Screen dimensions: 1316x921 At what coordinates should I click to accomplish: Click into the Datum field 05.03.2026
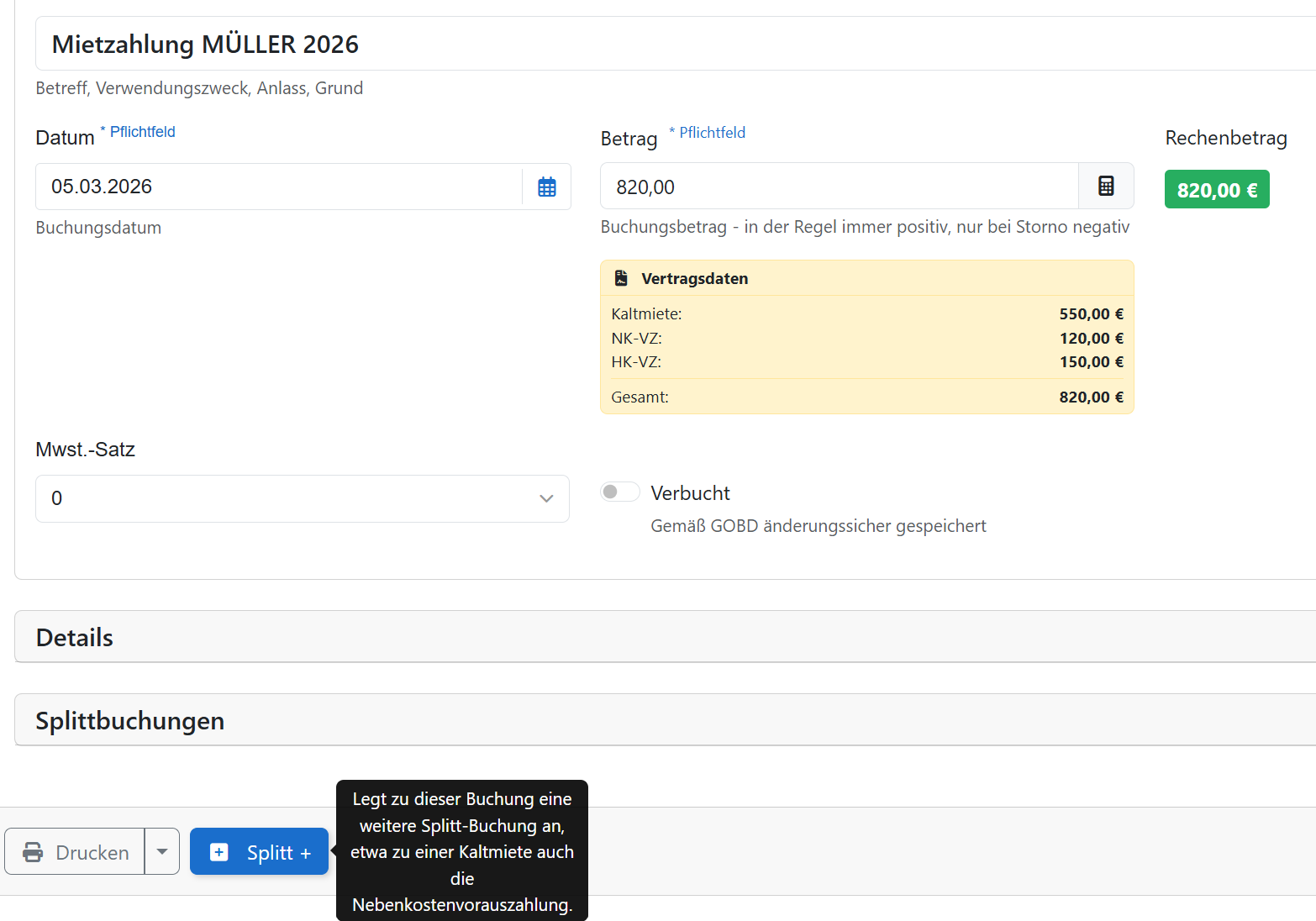[x=277, y=187]
